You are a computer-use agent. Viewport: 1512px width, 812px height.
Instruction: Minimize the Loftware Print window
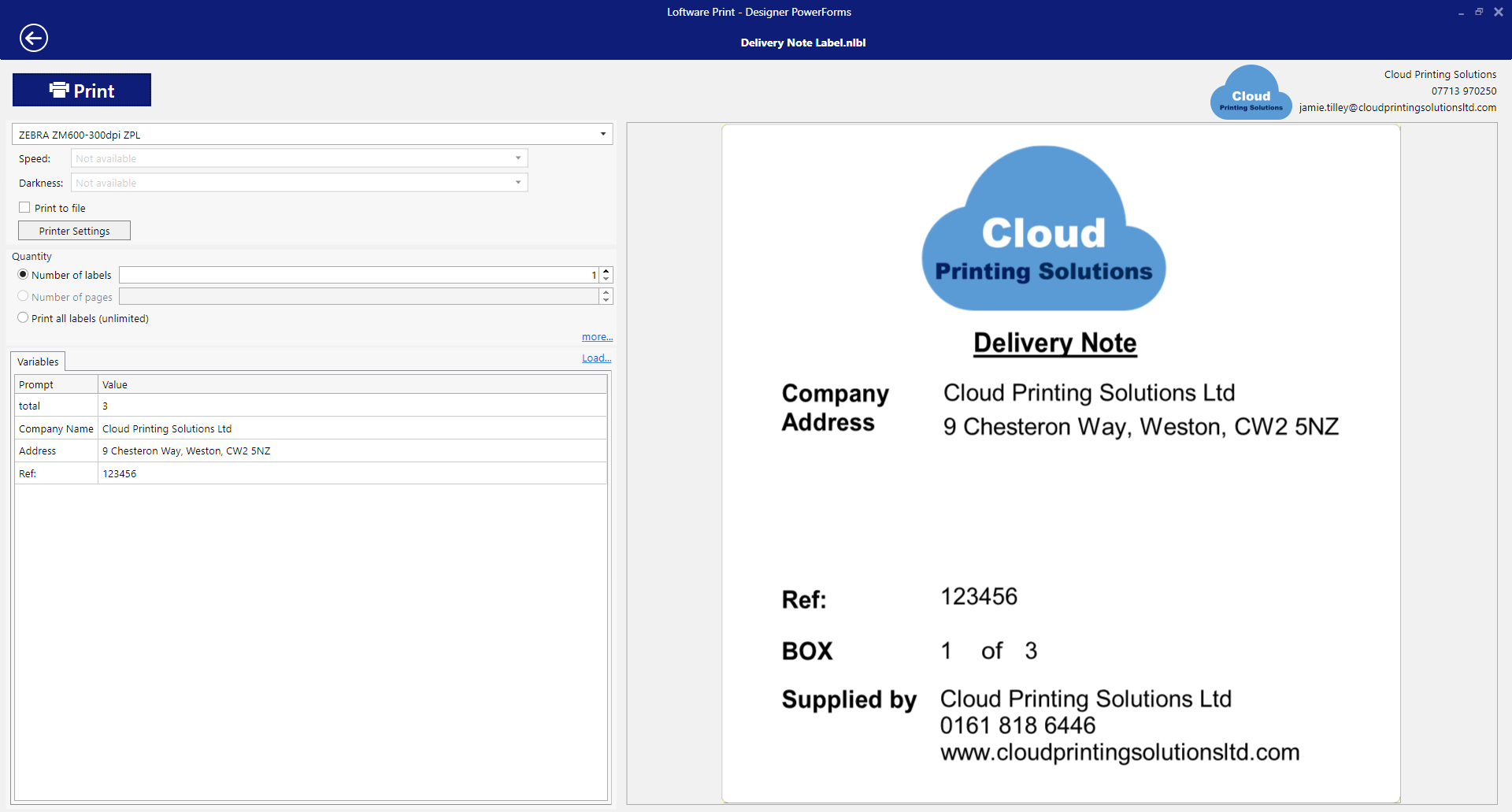[x=1461, y=12]
